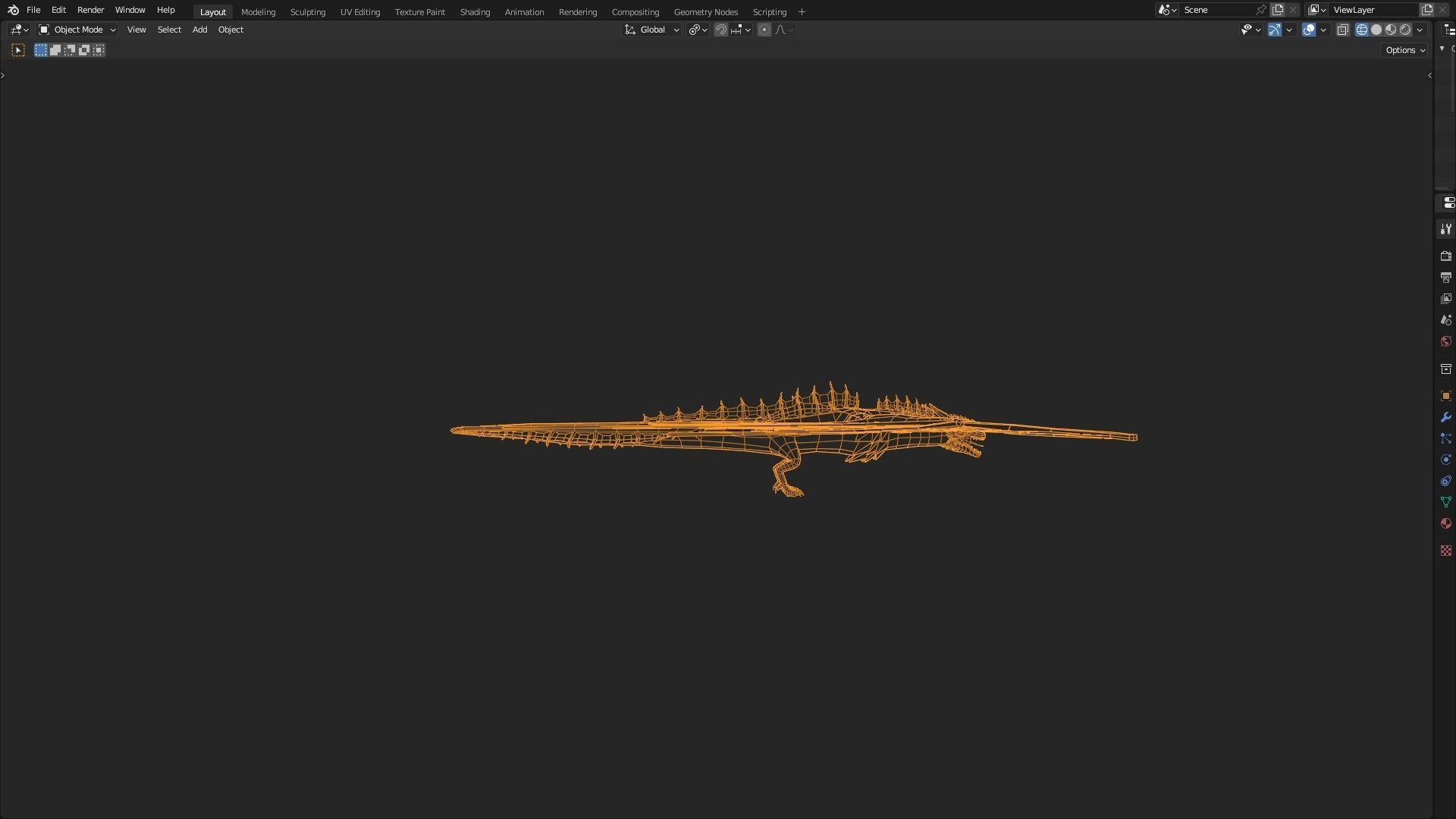Screen dimensions: 1456x819
Task: Toggle proportional editing
Action: coord(764,30)
